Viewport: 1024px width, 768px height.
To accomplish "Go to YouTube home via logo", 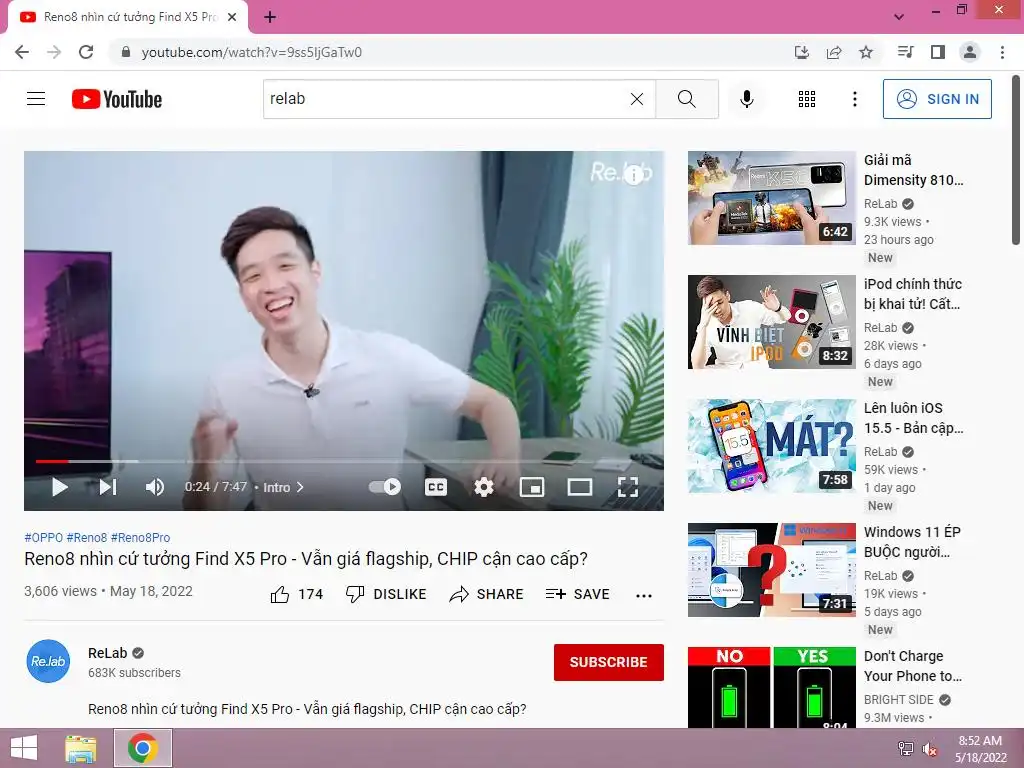I will pyautogui.click(x=117, y=99).
